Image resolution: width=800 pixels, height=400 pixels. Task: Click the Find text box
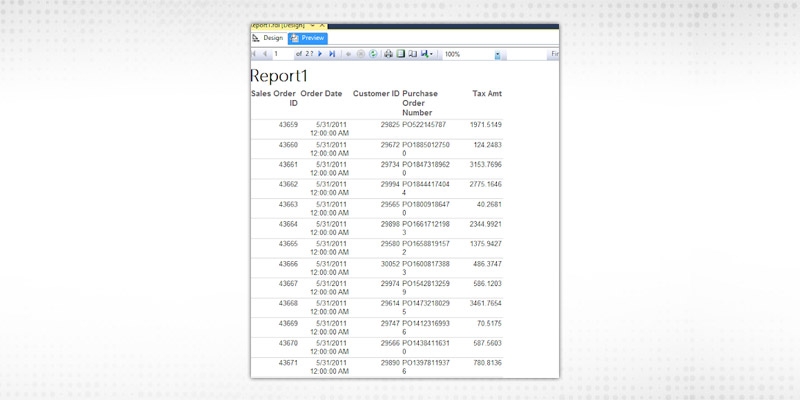(555, 54)
